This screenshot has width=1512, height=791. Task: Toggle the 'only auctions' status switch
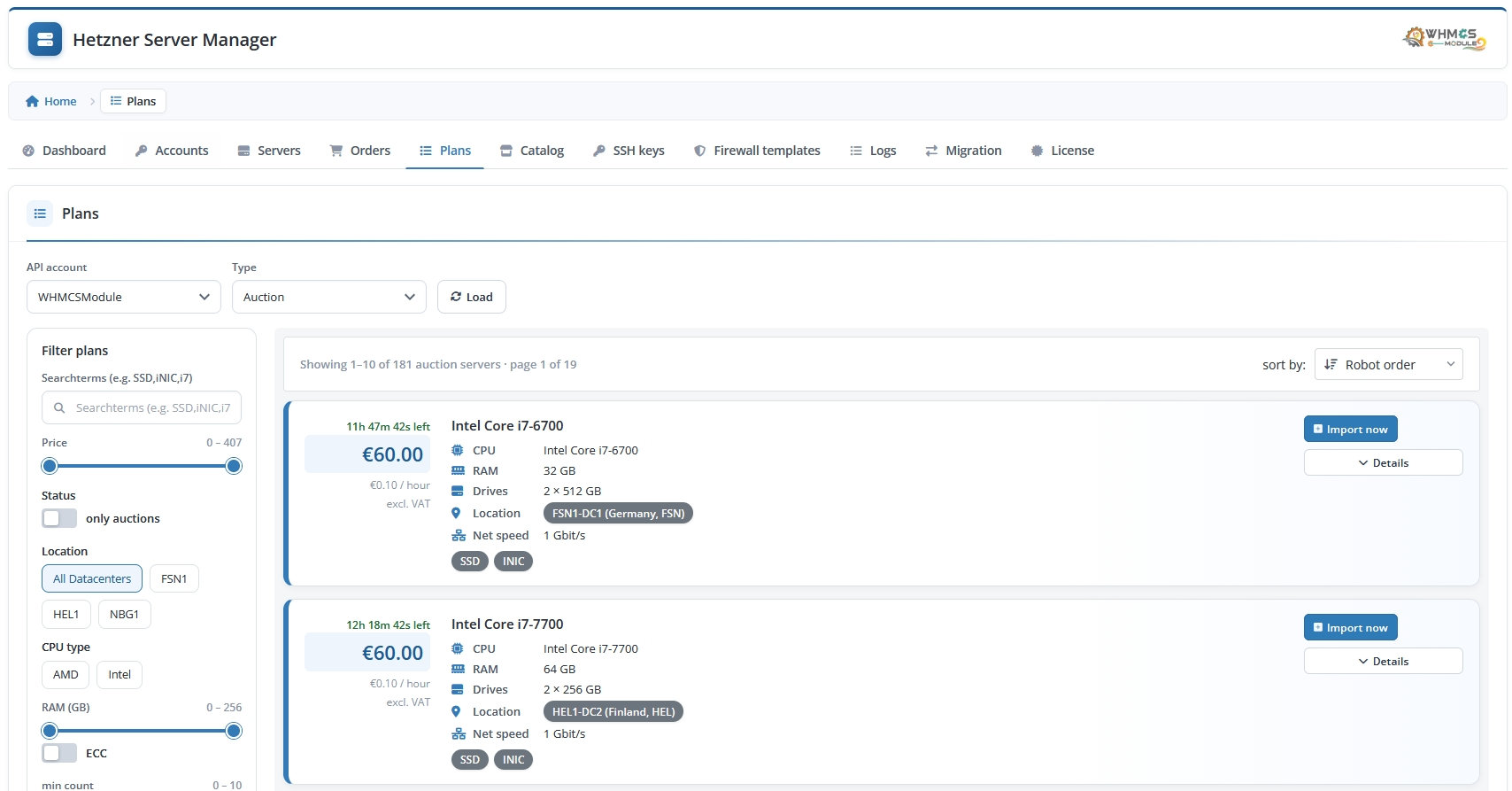(x=59, y=518)
